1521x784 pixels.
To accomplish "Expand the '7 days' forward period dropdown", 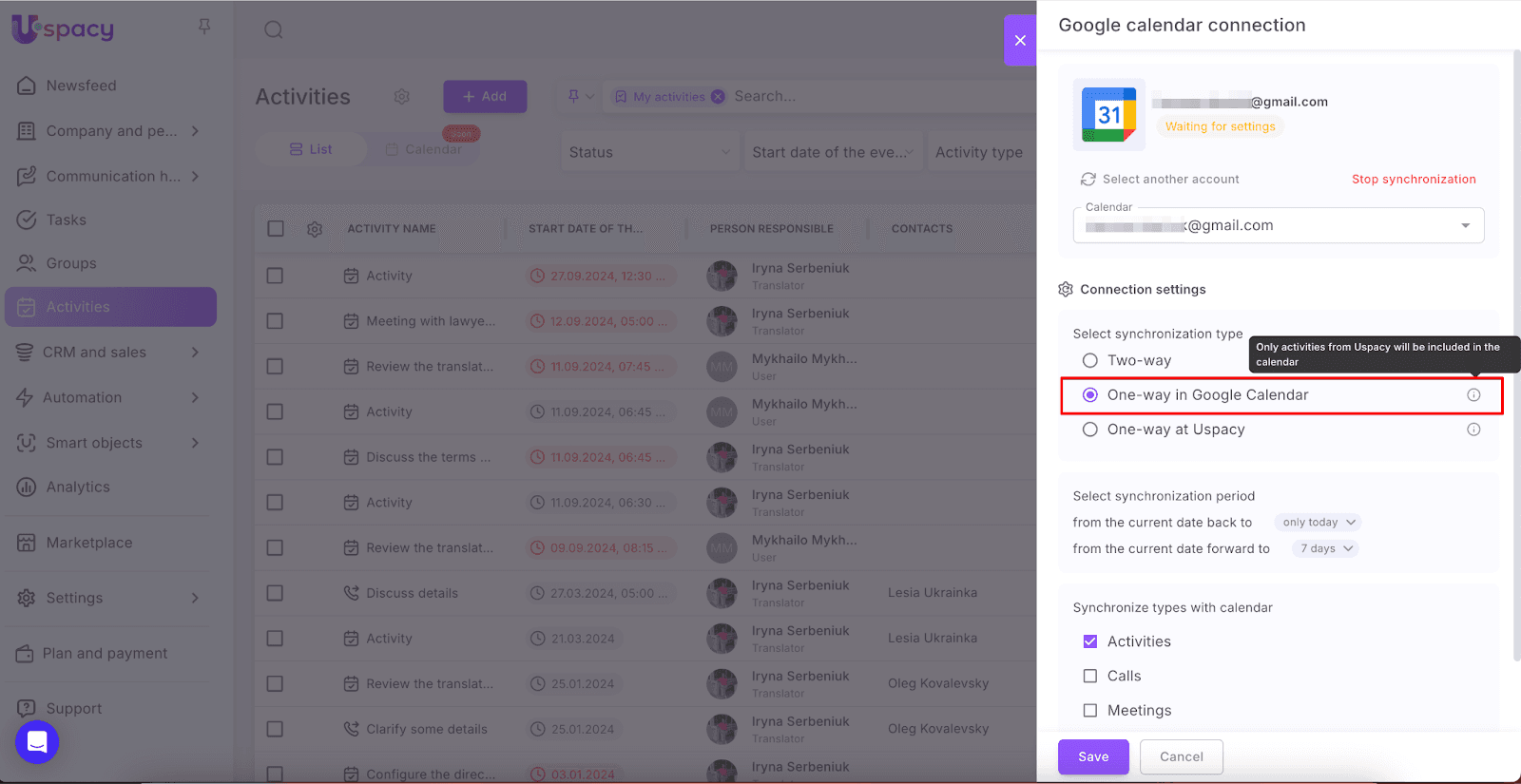I will click(x=1325, y=549).
